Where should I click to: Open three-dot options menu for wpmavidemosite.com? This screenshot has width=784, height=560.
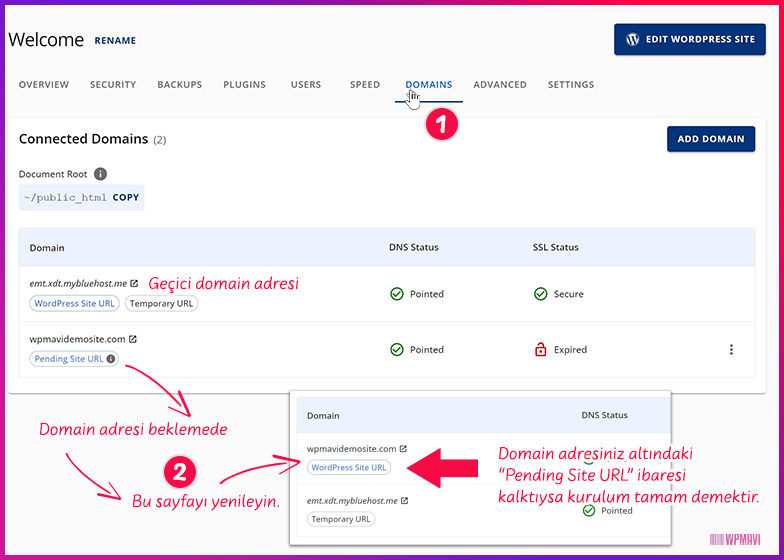[x=731, y=350]
